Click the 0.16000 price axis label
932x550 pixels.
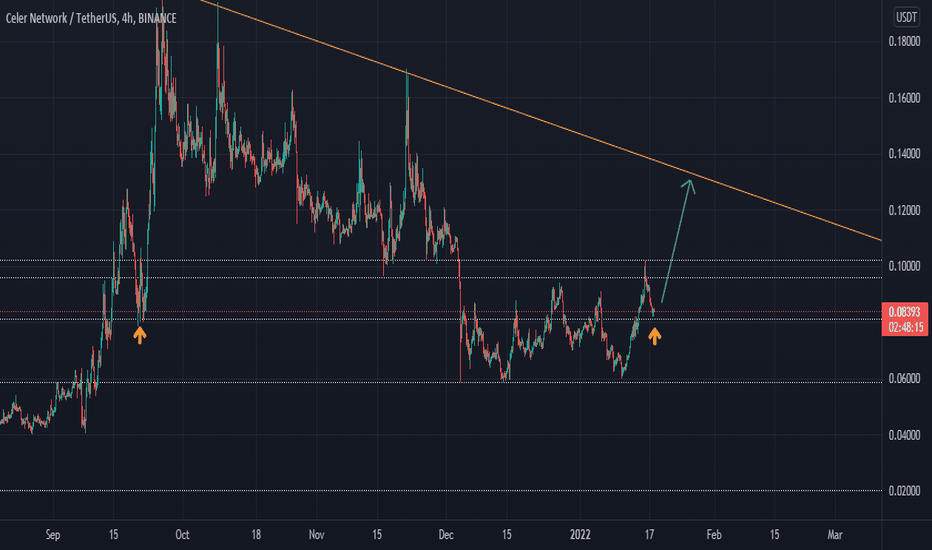tap(904, 98)
